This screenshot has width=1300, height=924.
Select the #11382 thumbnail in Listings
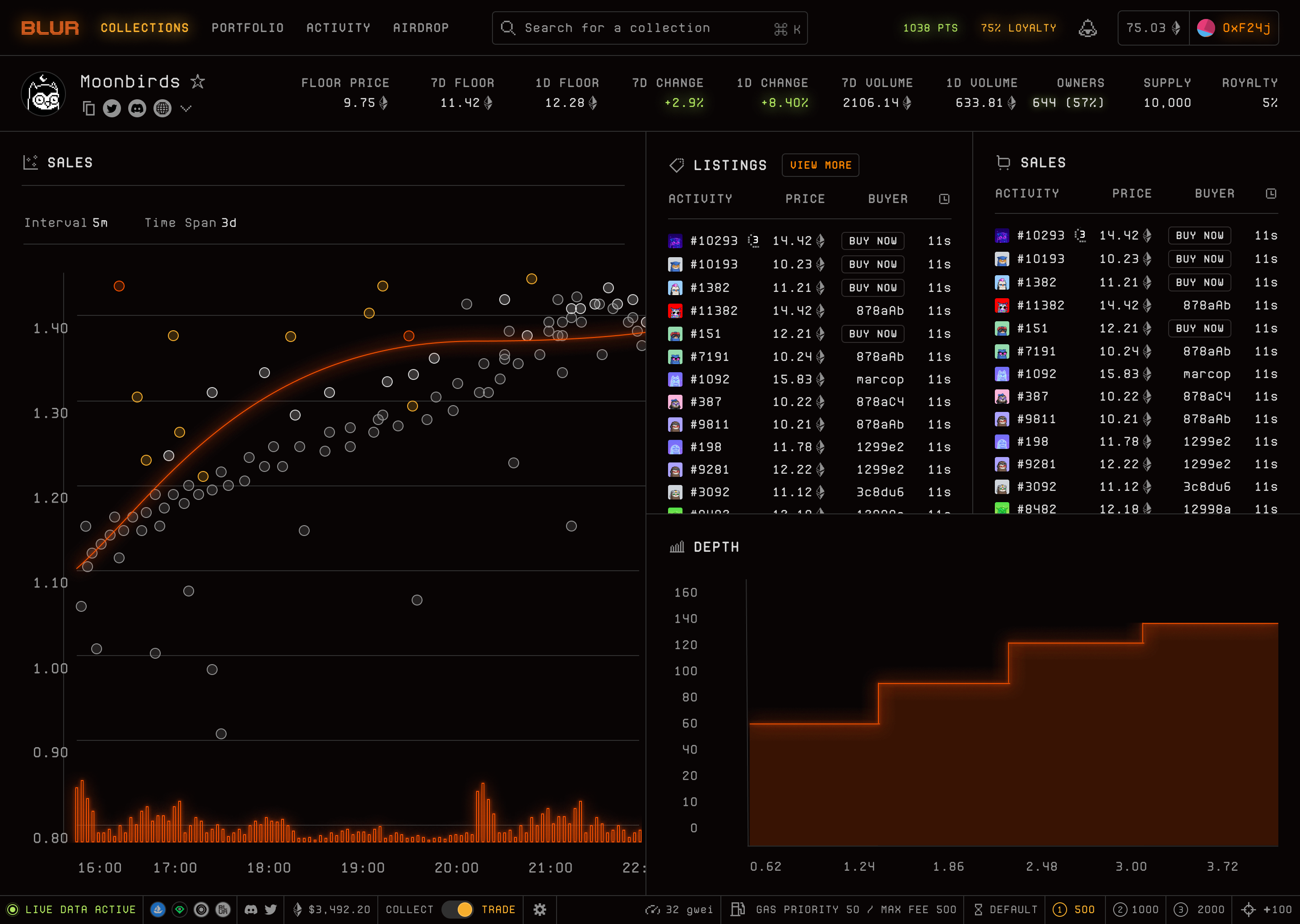click(675, 311)
